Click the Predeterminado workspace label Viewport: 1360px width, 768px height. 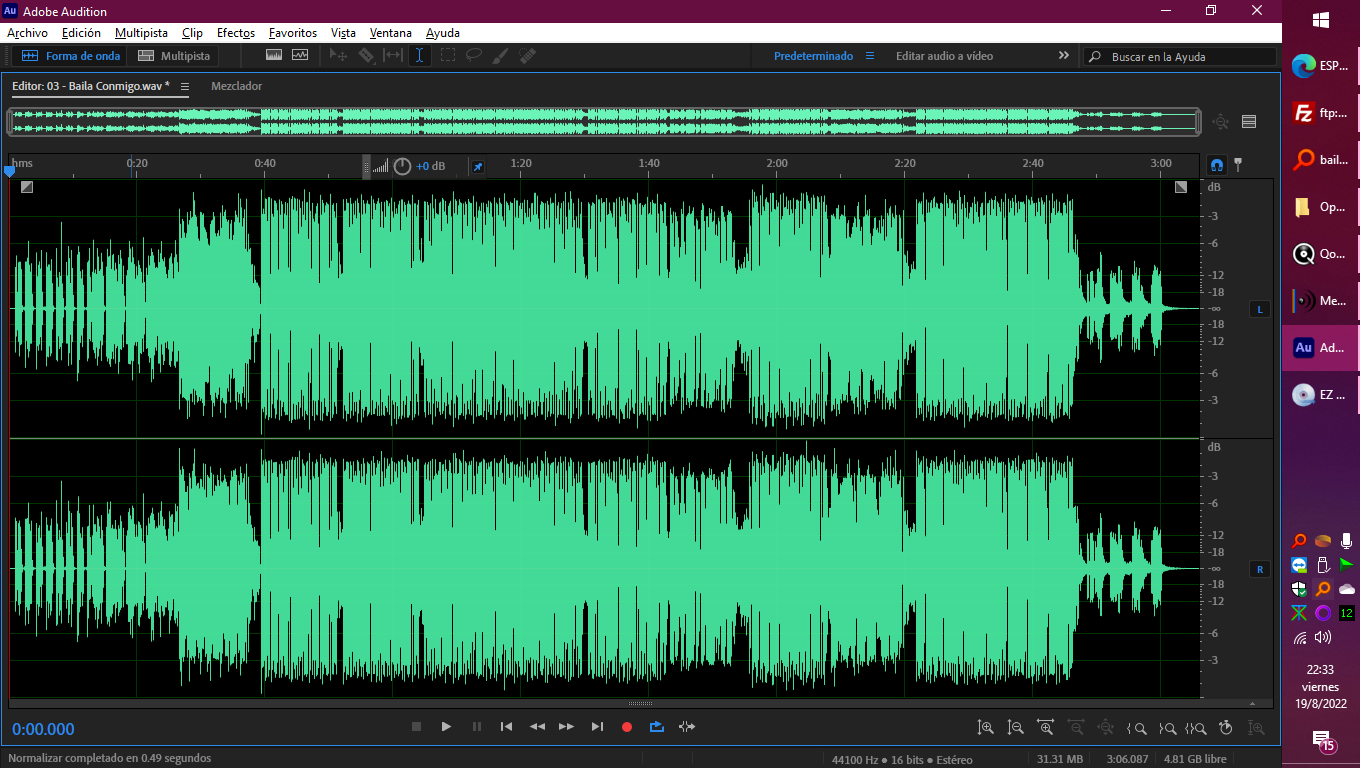pos(813,56)
